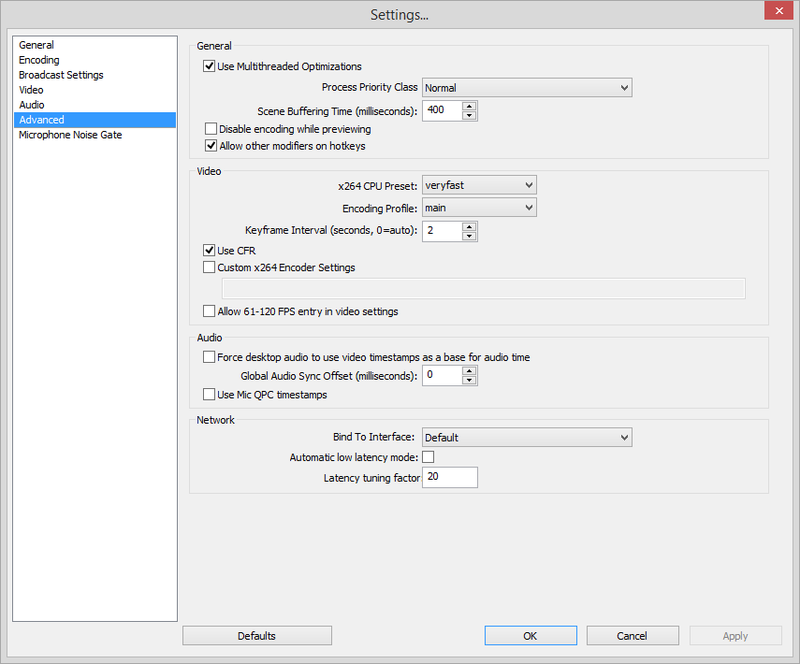Enable Disable encoding while previewing
800x664 pixels.
211,129
